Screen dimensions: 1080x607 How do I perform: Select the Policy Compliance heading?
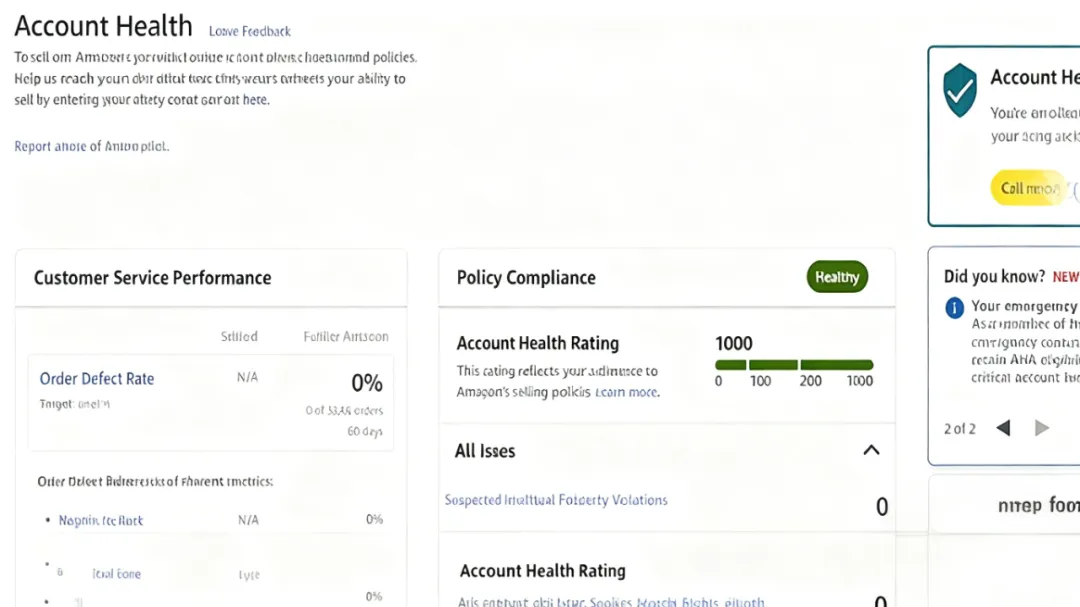(x=526, y=278)
